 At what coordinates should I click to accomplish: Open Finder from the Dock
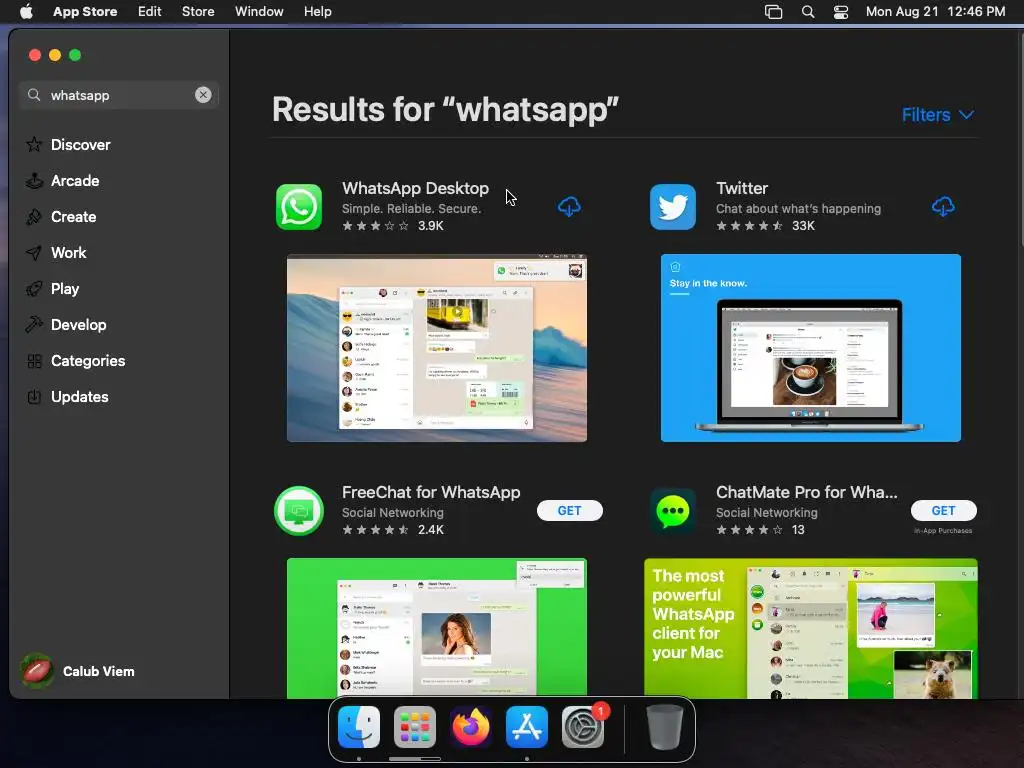pos(359,727)
